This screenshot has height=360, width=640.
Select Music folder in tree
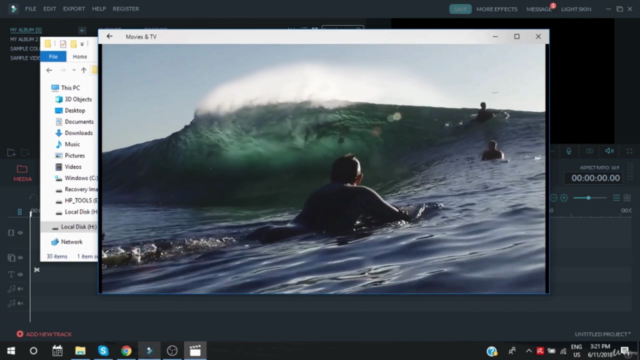[72, 144]
